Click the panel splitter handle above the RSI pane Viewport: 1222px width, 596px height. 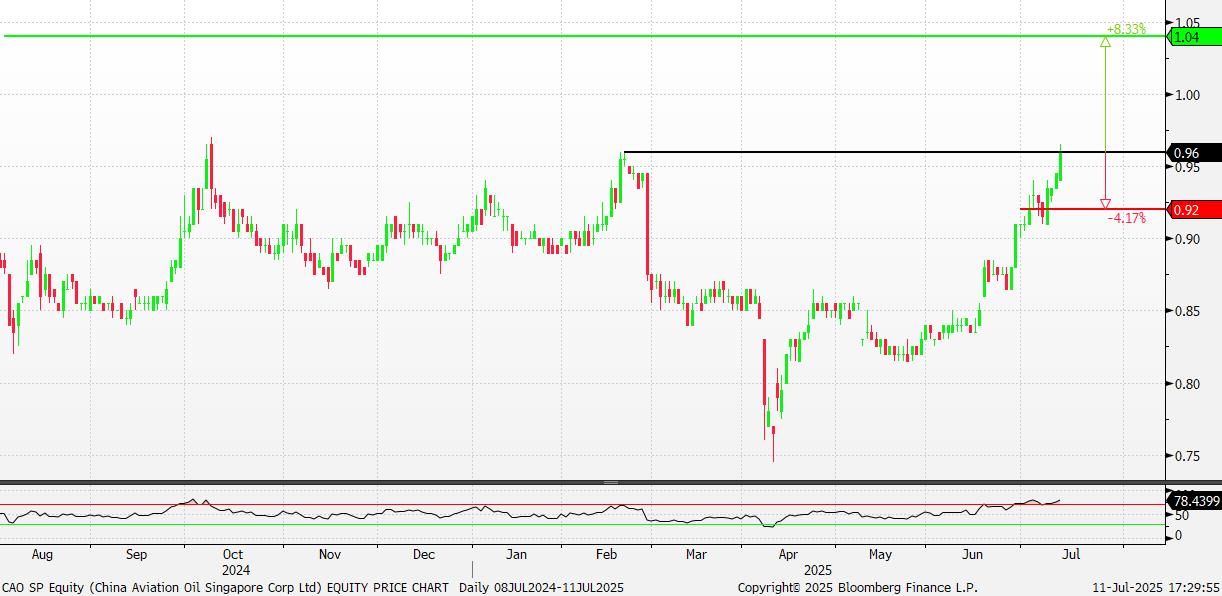point(610,483)
